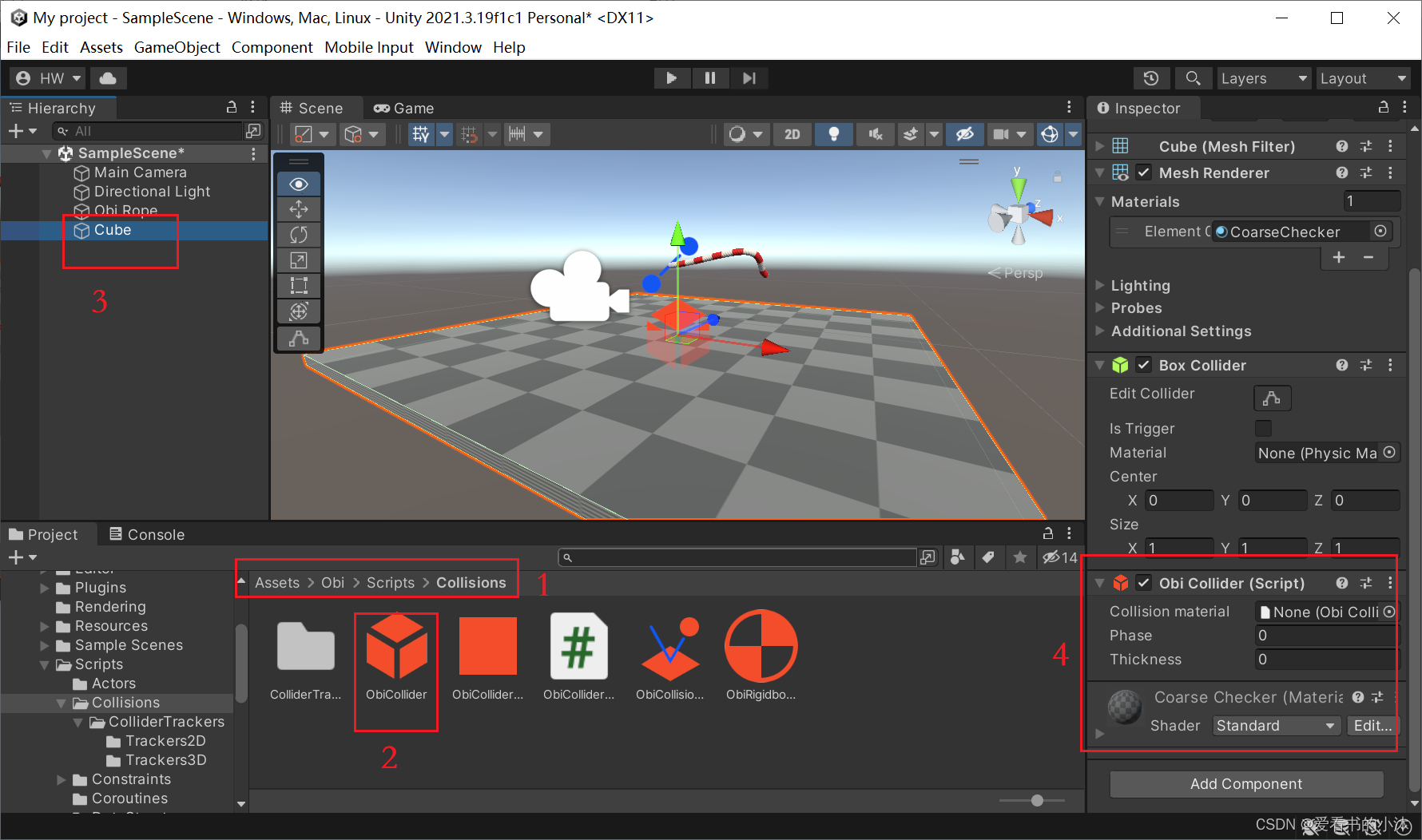The image size is (1422, 840).
Task: Click the Edit Collider button
Action: pyautogui.click(x=1272, y=398)
